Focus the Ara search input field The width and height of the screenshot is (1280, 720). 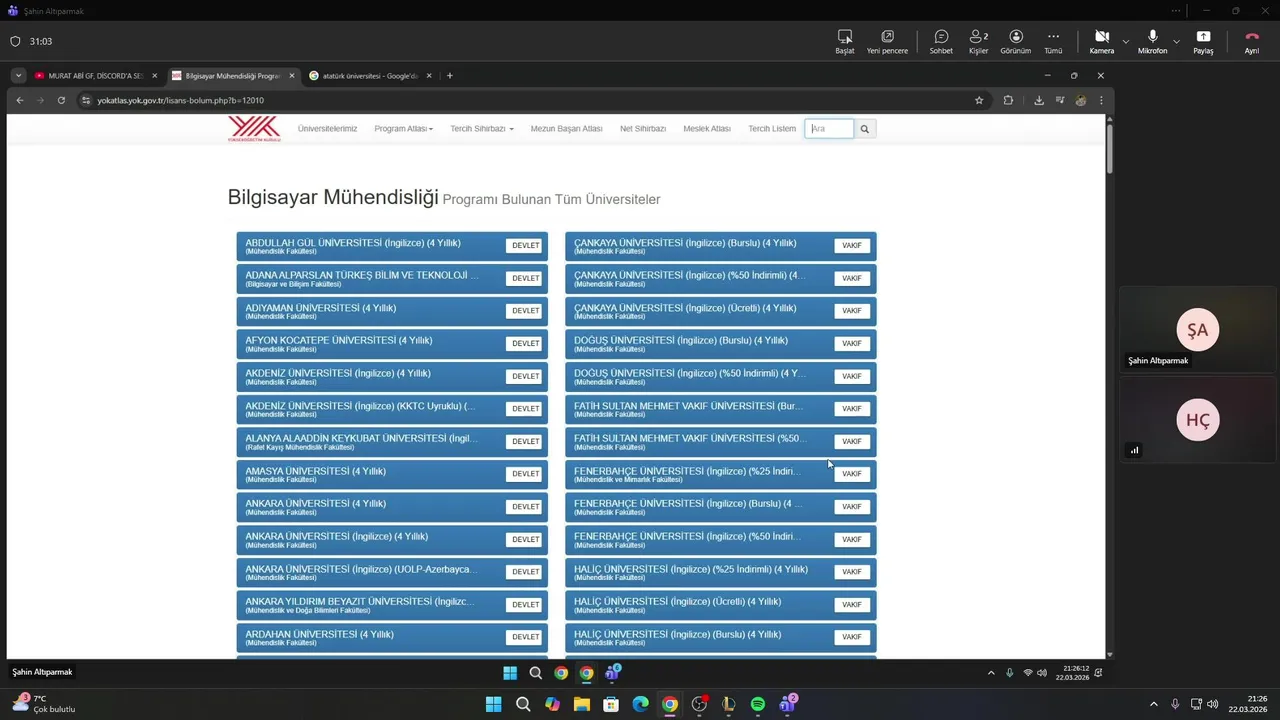829,129
